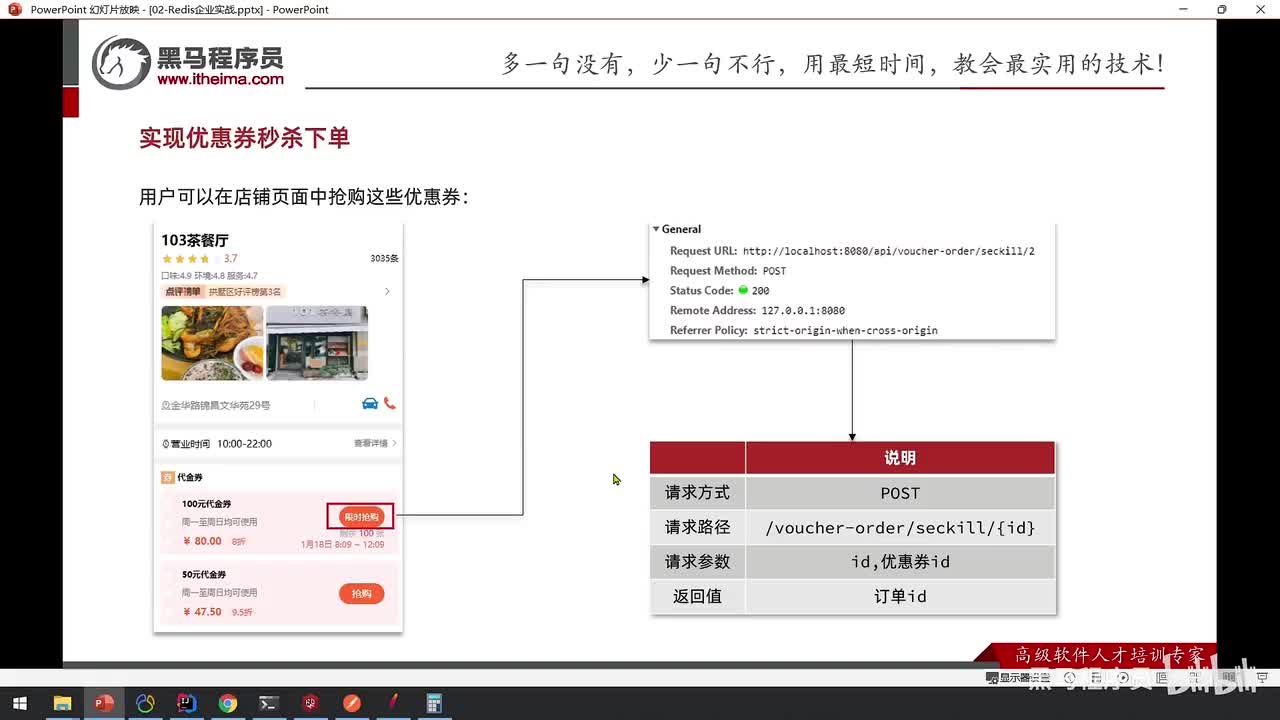The height and width of the screenshot is (720, 1280).
Task: Click the 显示器设置 status bar button
Action: point(1018,678)
